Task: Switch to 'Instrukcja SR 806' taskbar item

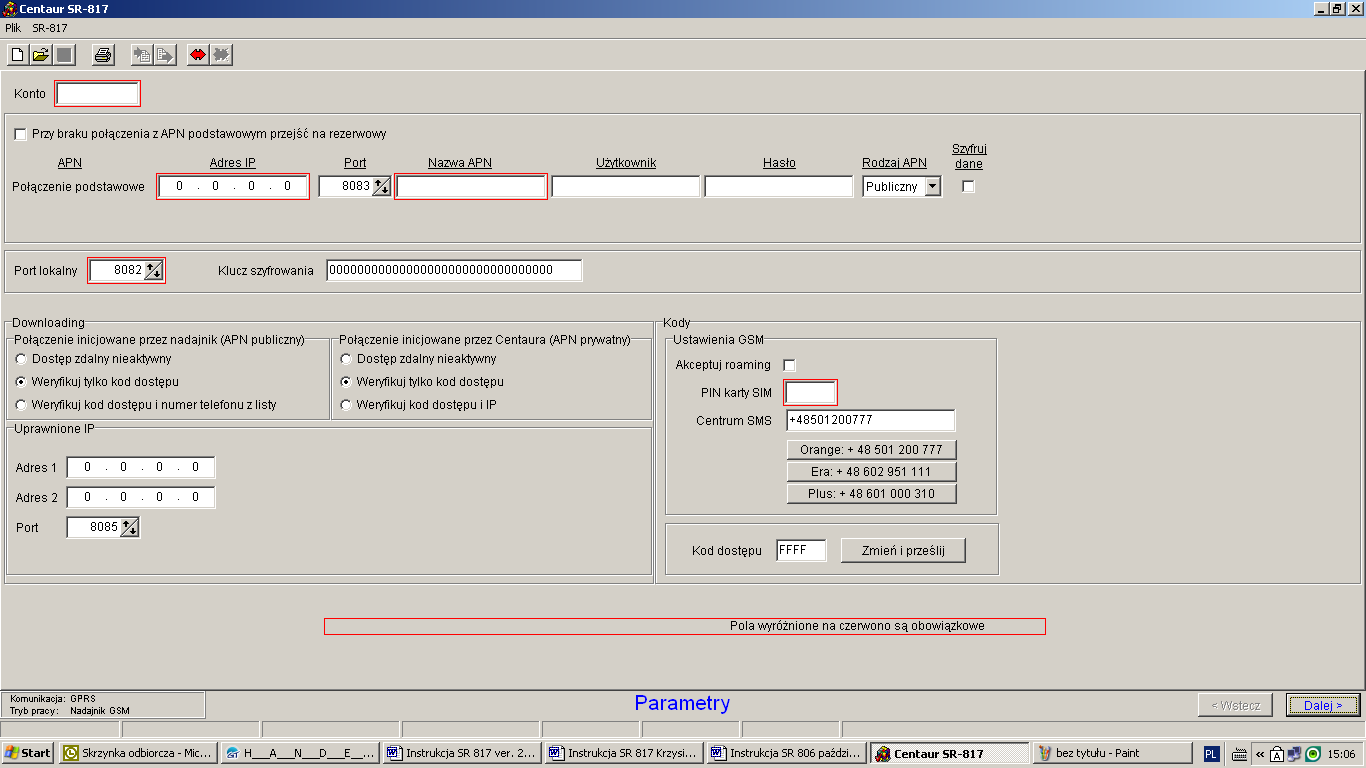Action: pos(787,753)
